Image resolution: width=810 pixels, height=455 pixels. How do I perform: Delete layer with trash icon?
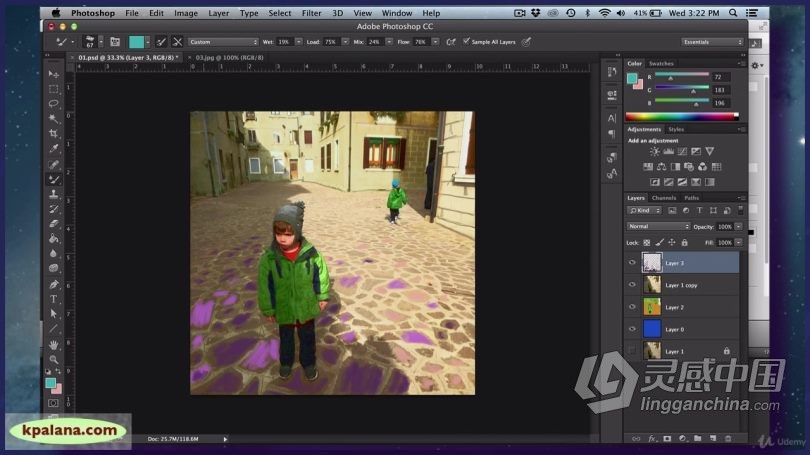point(728,438)
